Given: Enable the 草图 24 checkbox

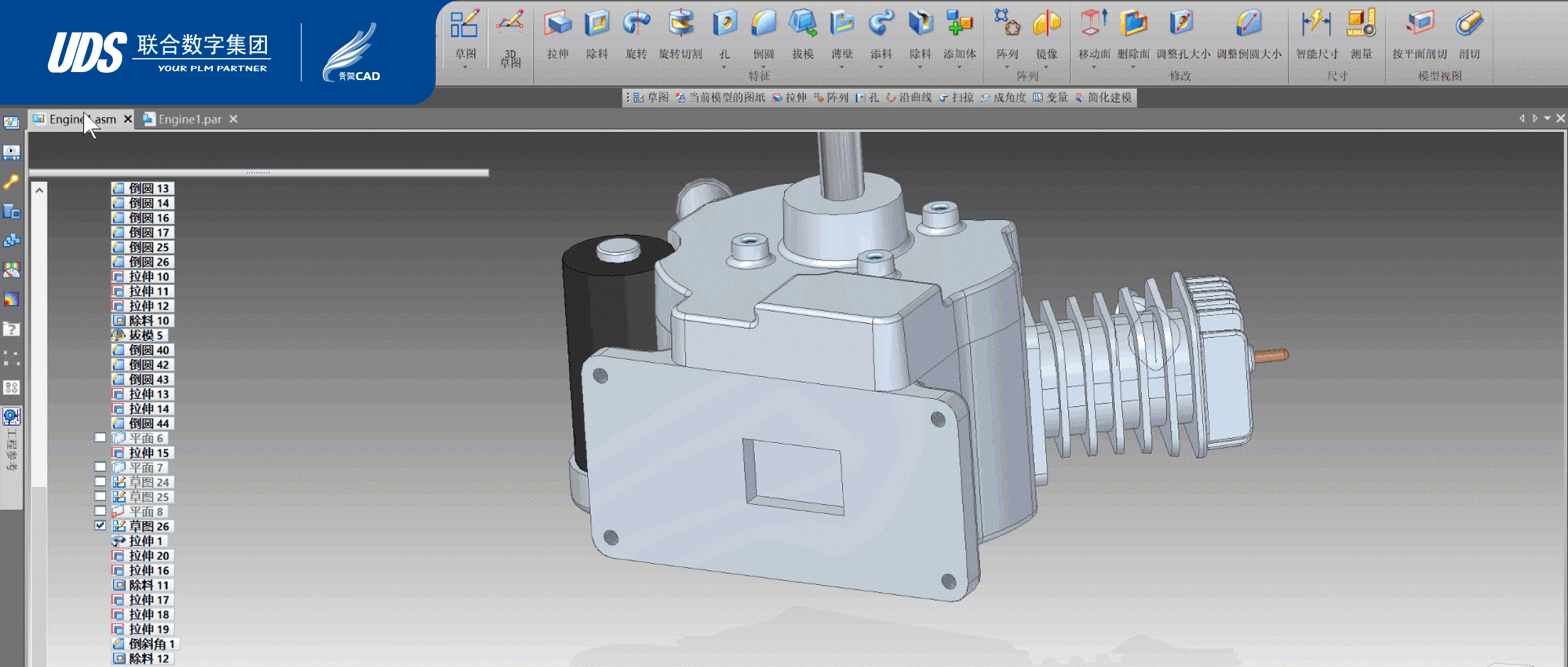Looking at the screenshot, I should [100, 482].
